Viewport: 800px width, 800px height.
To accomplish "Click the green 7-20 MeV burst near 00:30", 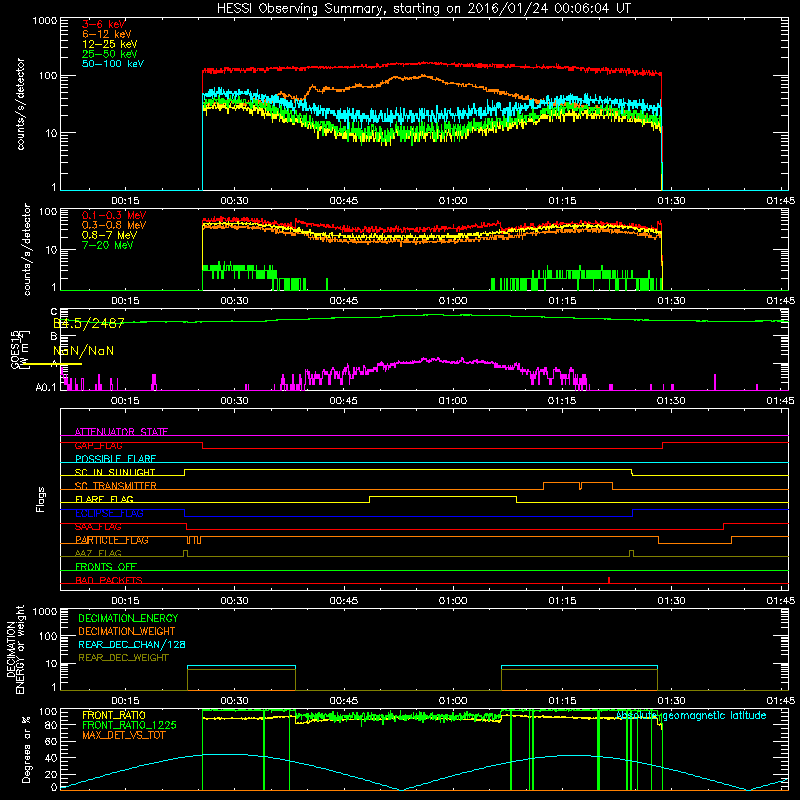I will pyautogui.click(x=239, y=271).
